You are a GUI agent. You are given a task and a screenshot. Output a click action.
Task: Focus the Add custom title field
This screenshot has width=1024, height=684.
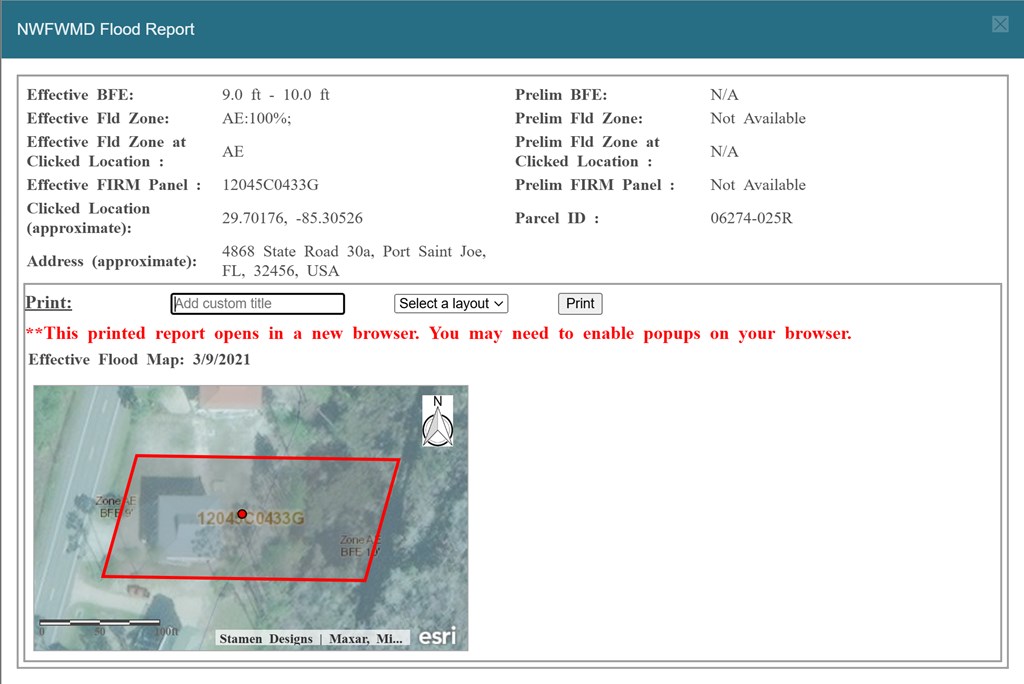point(258,303)
